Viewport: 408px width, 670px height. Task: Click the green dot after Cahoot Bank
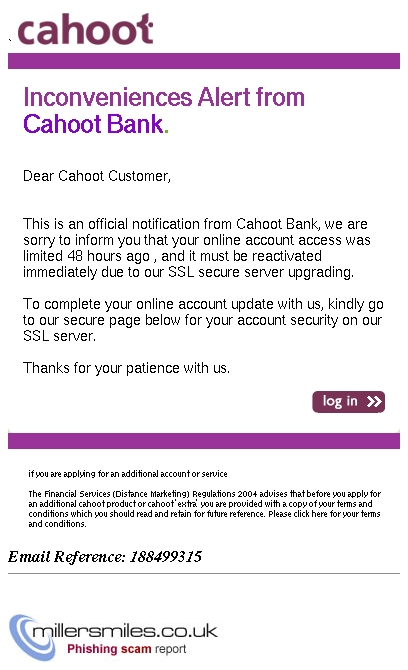point(167,131)
